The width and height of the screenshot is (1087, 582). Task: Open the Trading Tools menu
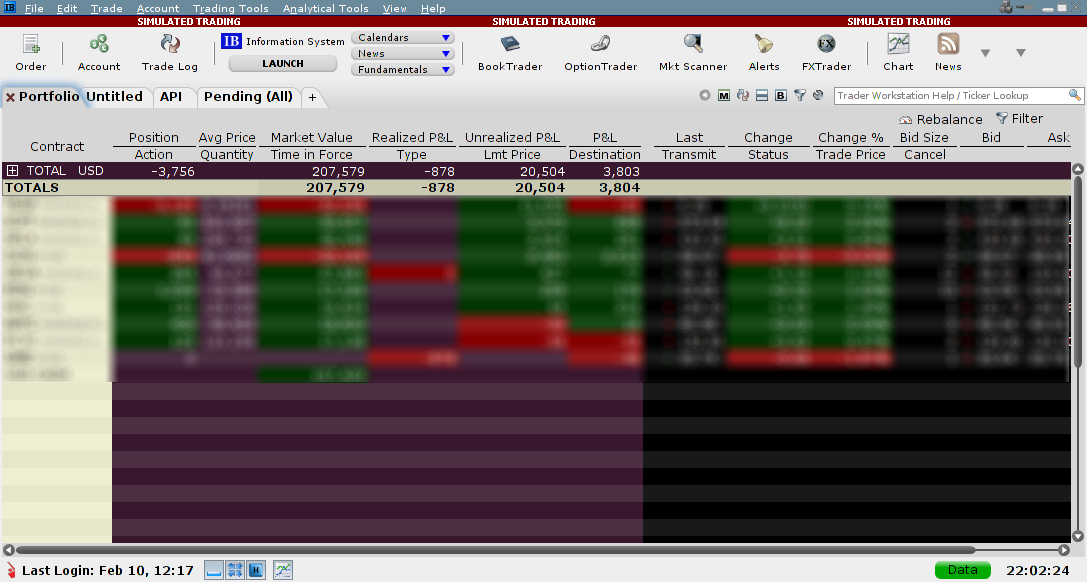[230, 8]
